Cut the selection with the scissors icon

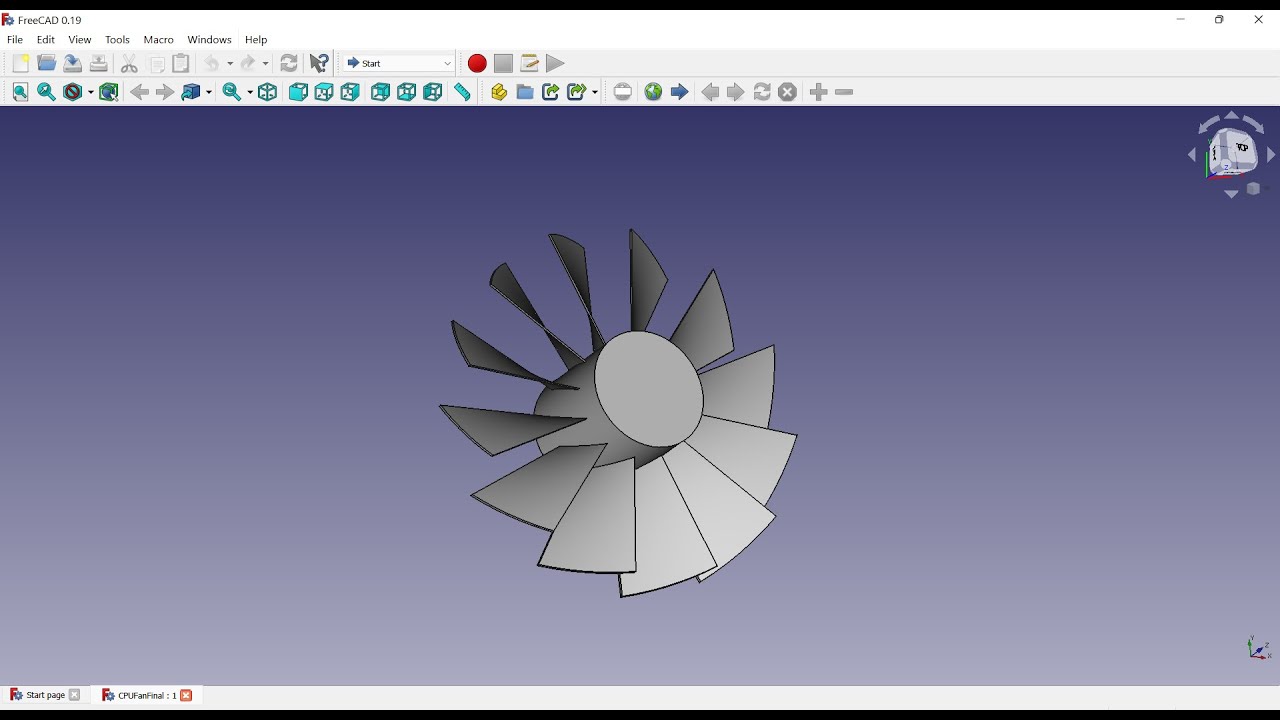[x=129, y=64]
